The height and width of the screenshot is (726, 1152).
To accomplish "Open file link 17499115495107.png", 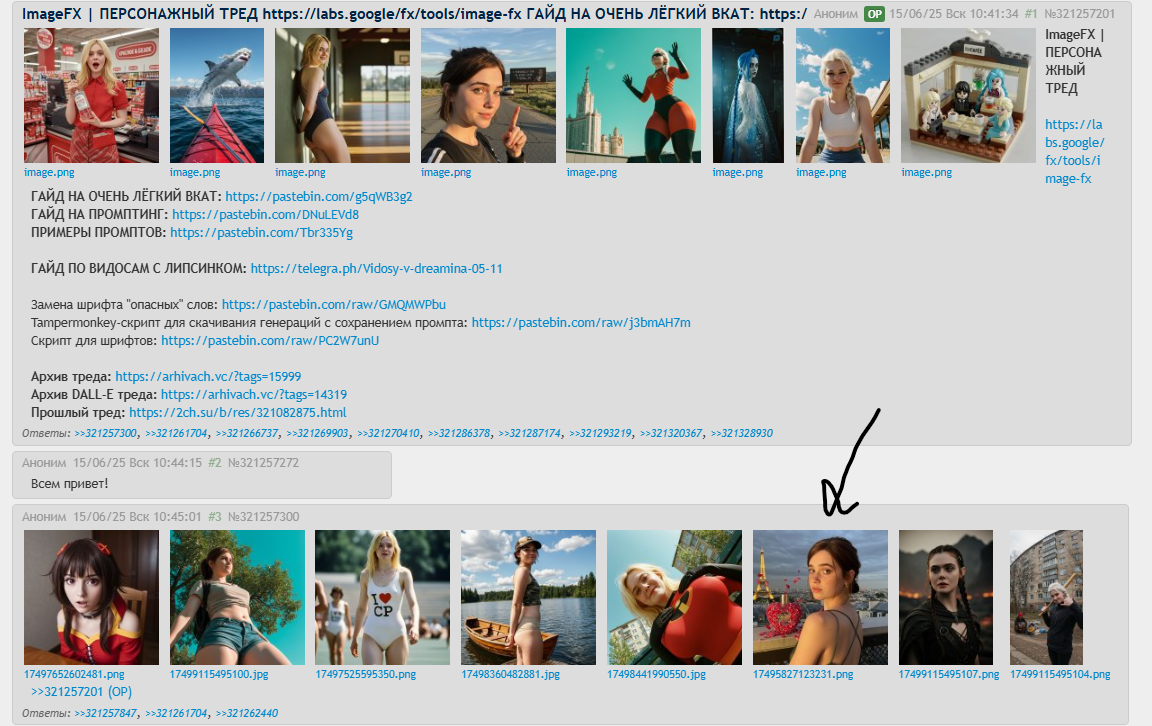I will pos(949,674).
